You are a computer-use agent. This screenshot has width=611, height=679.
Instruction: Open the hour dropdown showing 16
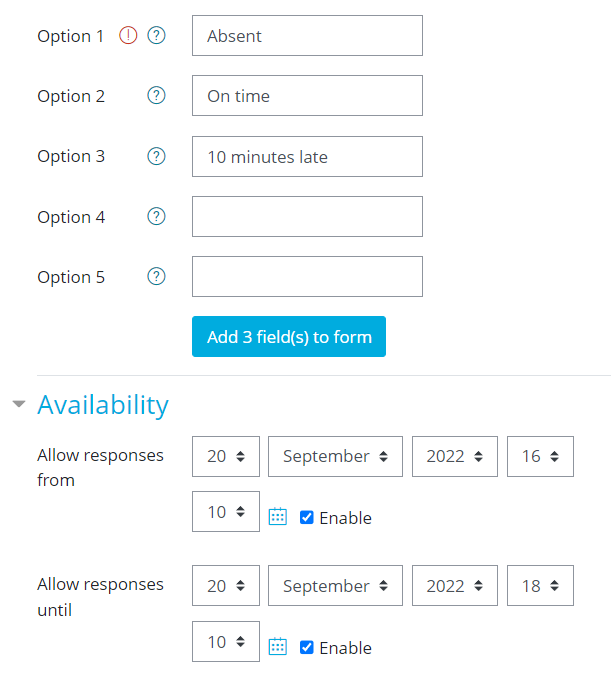pyautogui.click(x=540, y=456)
